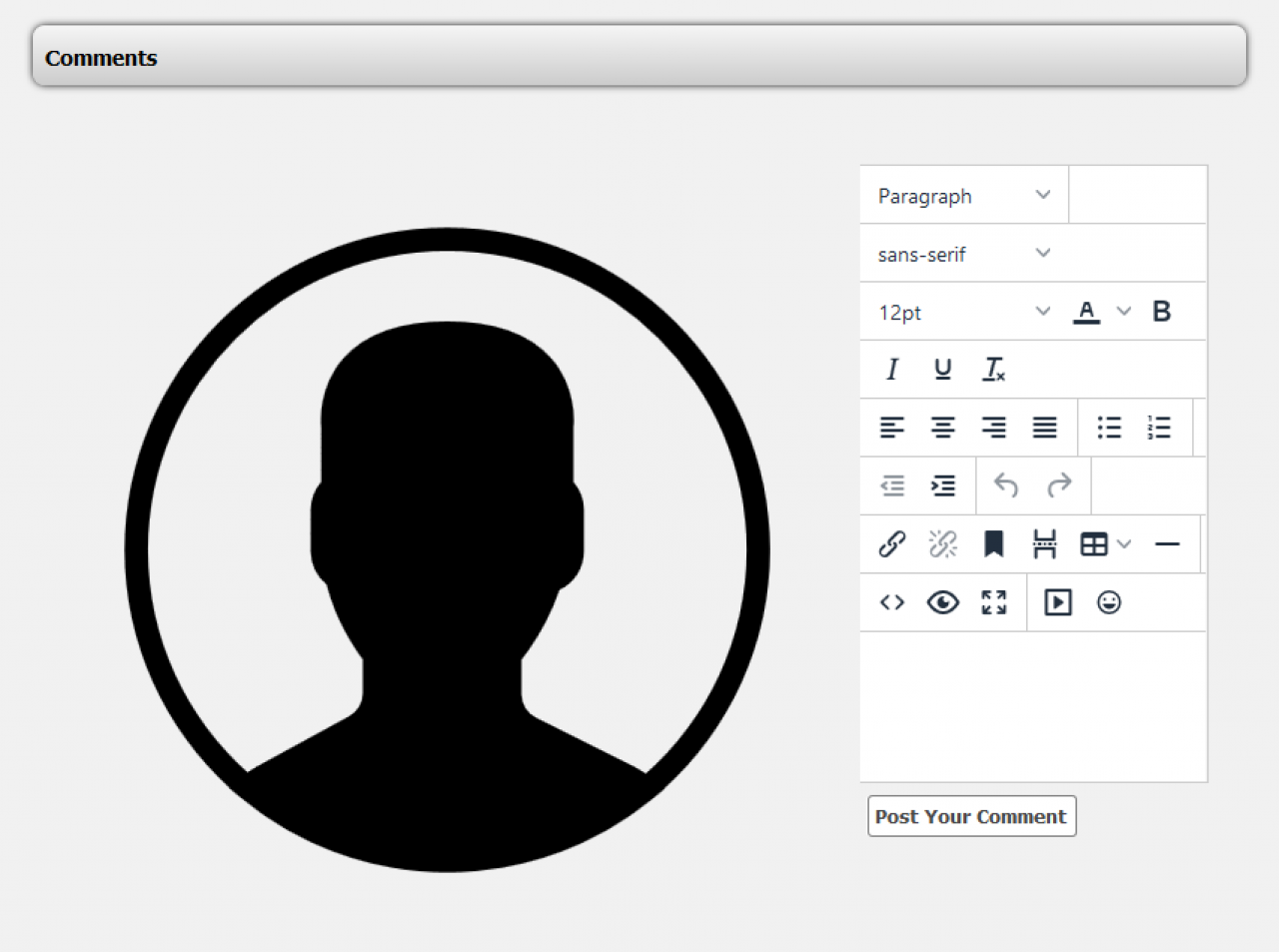This screenshot has width=1279, height=952.
Task: Insert a bulleted list
Action: point(1109,428)
